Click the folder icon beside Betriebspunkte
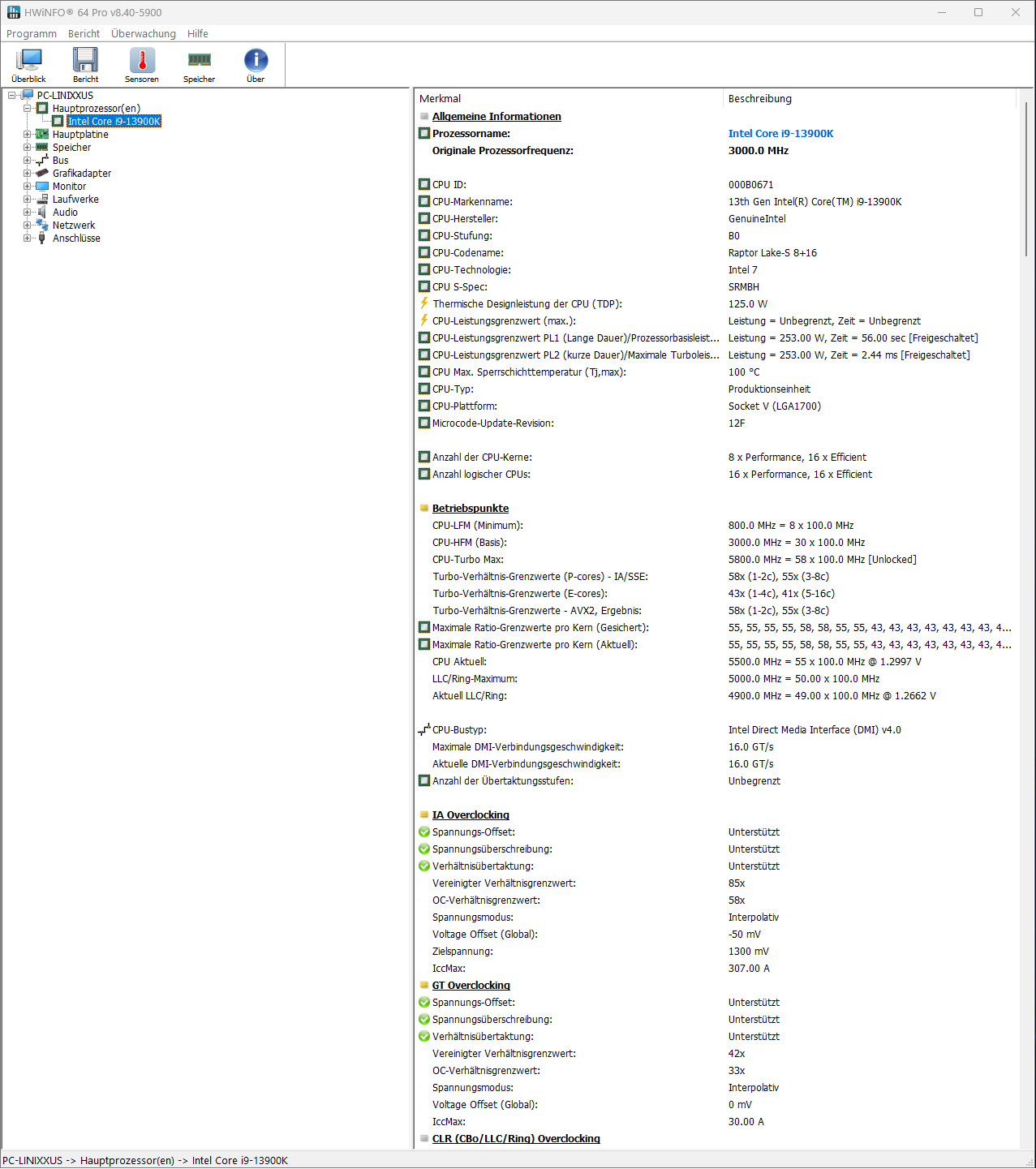Screen dimensions: 1036x1169 [424, 508]
